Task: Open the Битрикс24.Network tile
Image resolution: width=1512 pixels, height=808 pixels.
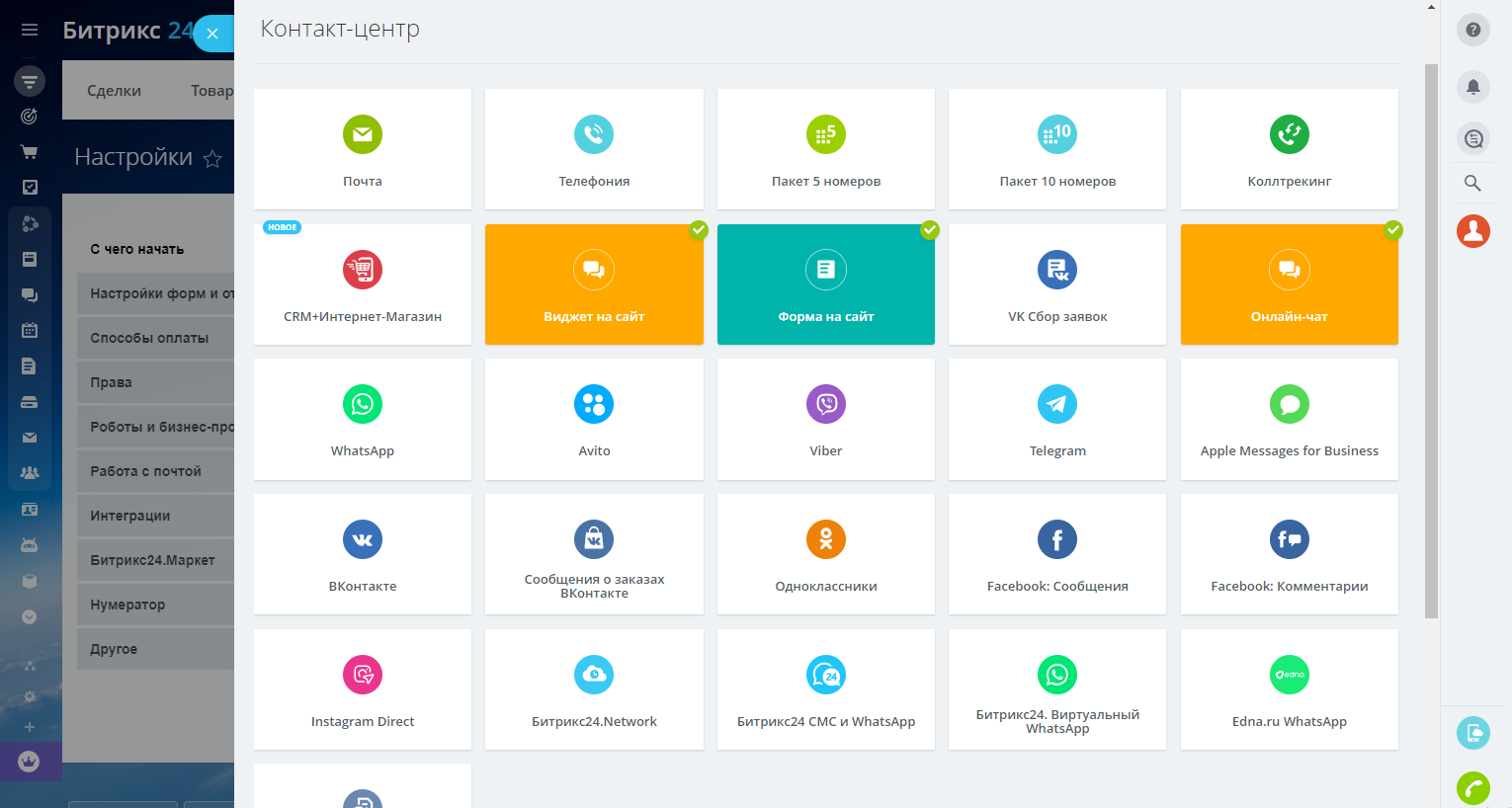Action: [594, 689]
